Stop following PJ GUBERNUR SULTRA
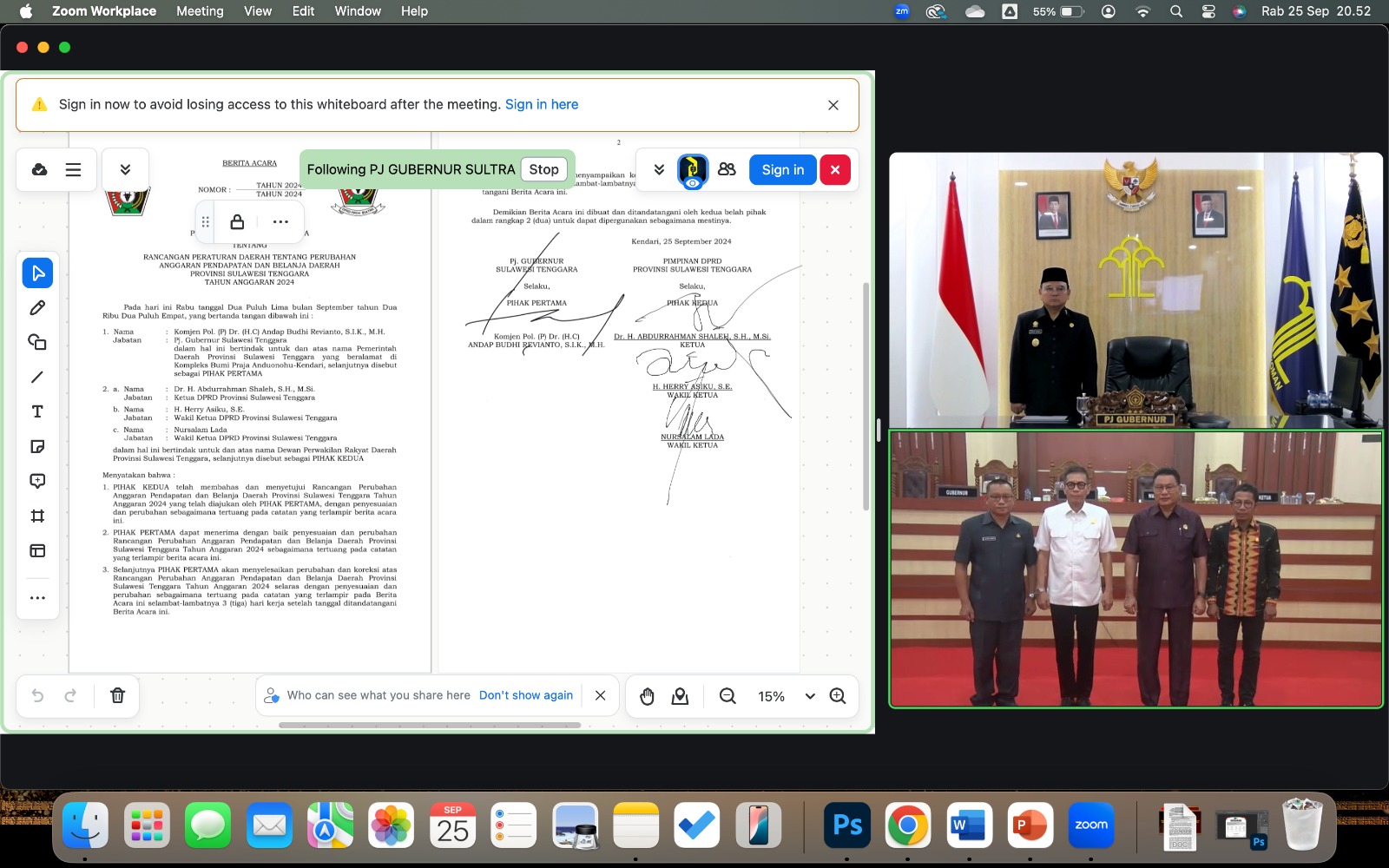 click(544, 169)
